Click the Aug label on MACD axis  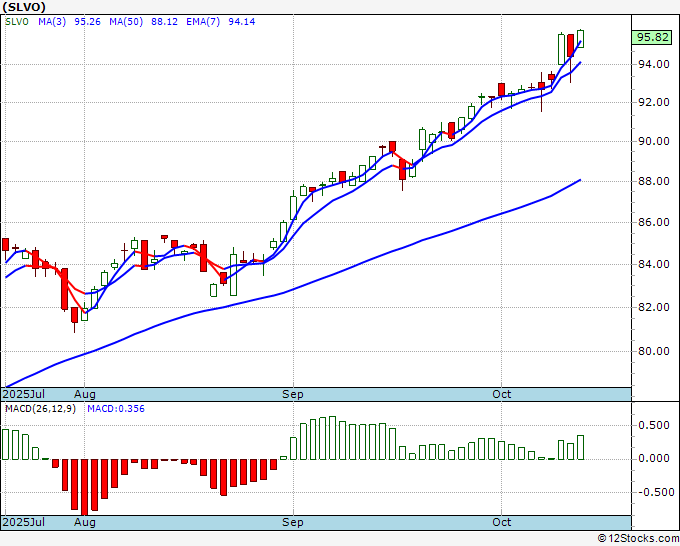pyautogui.click(x=85, y=522)
